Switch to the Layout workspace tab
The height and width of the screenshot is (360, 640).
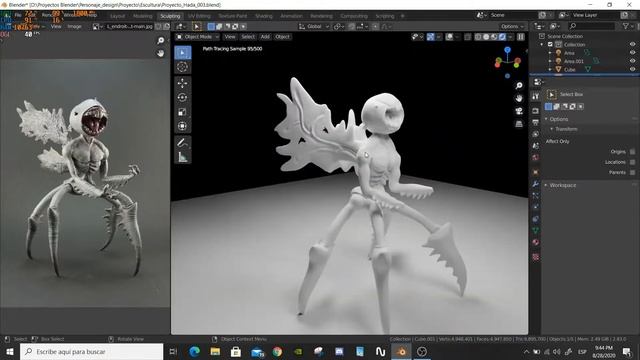tap(117, 16)
